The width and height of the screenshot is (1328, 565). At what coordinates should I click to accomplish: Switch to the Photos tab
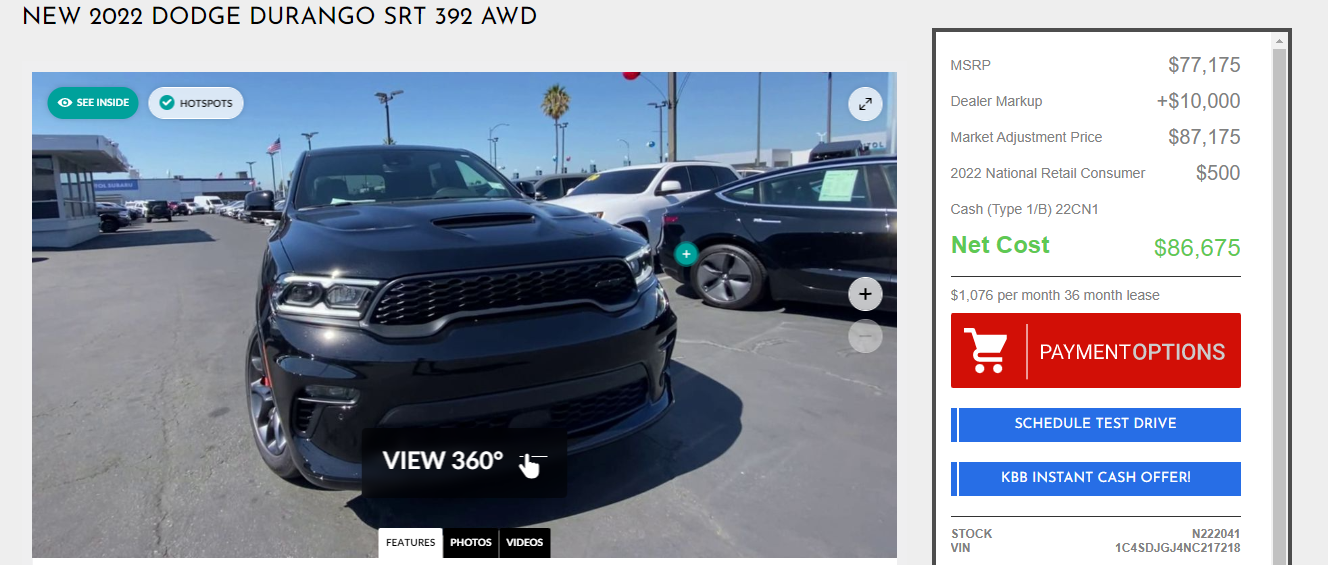coord(471,543)
